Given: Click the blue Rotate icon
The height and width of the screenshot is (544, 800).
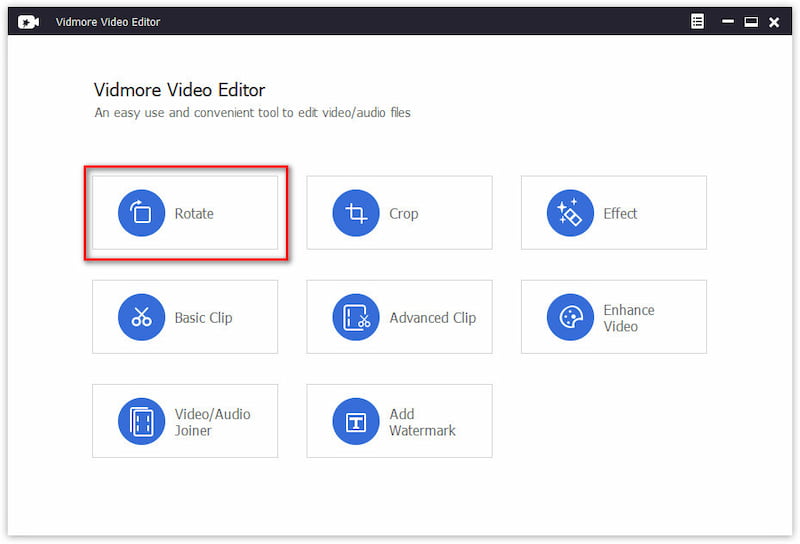Looking at the screenshot, I should pos(141,213).
